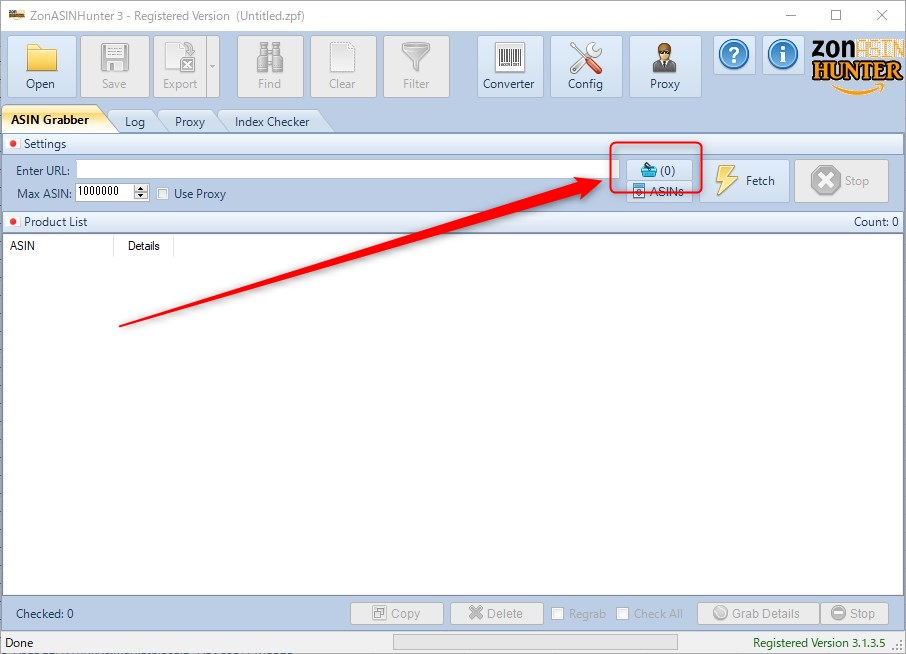
Task: Click the Settings section header
Action: pos(454,144)
